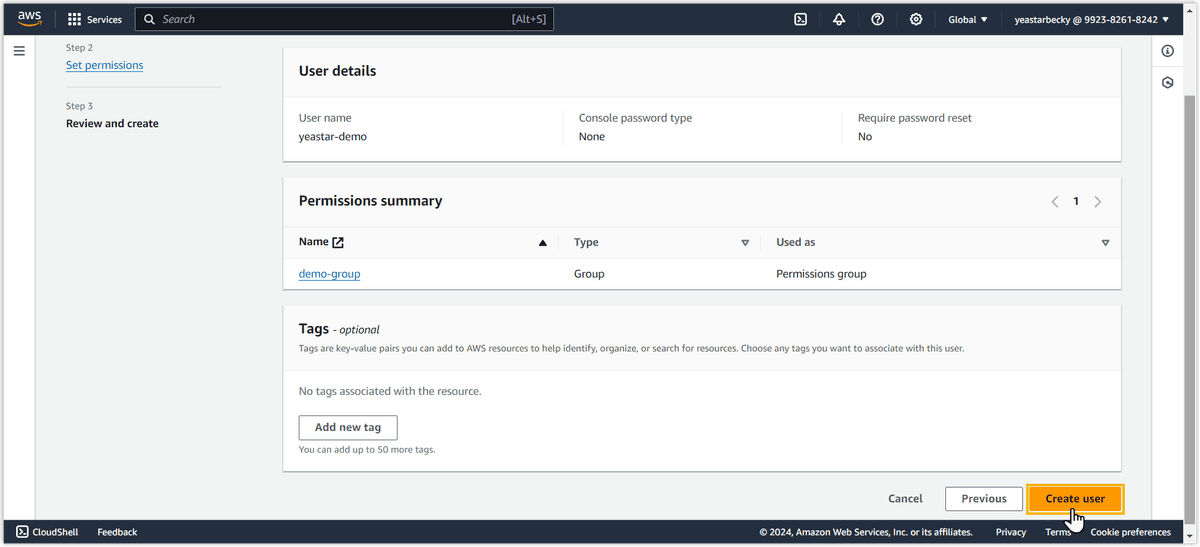
Task: Click the Add new tag button
Action: (348, 427)
